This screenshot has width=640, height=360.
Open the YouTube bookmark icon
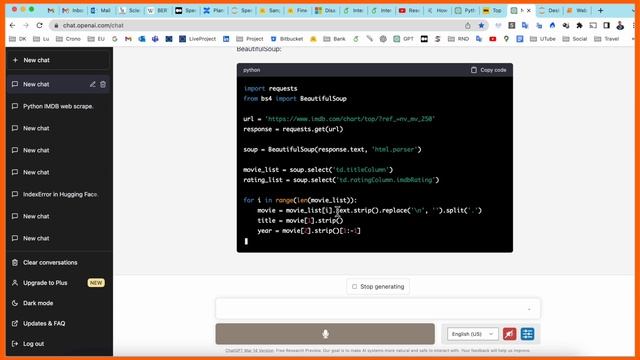click(x=493, y=39)
